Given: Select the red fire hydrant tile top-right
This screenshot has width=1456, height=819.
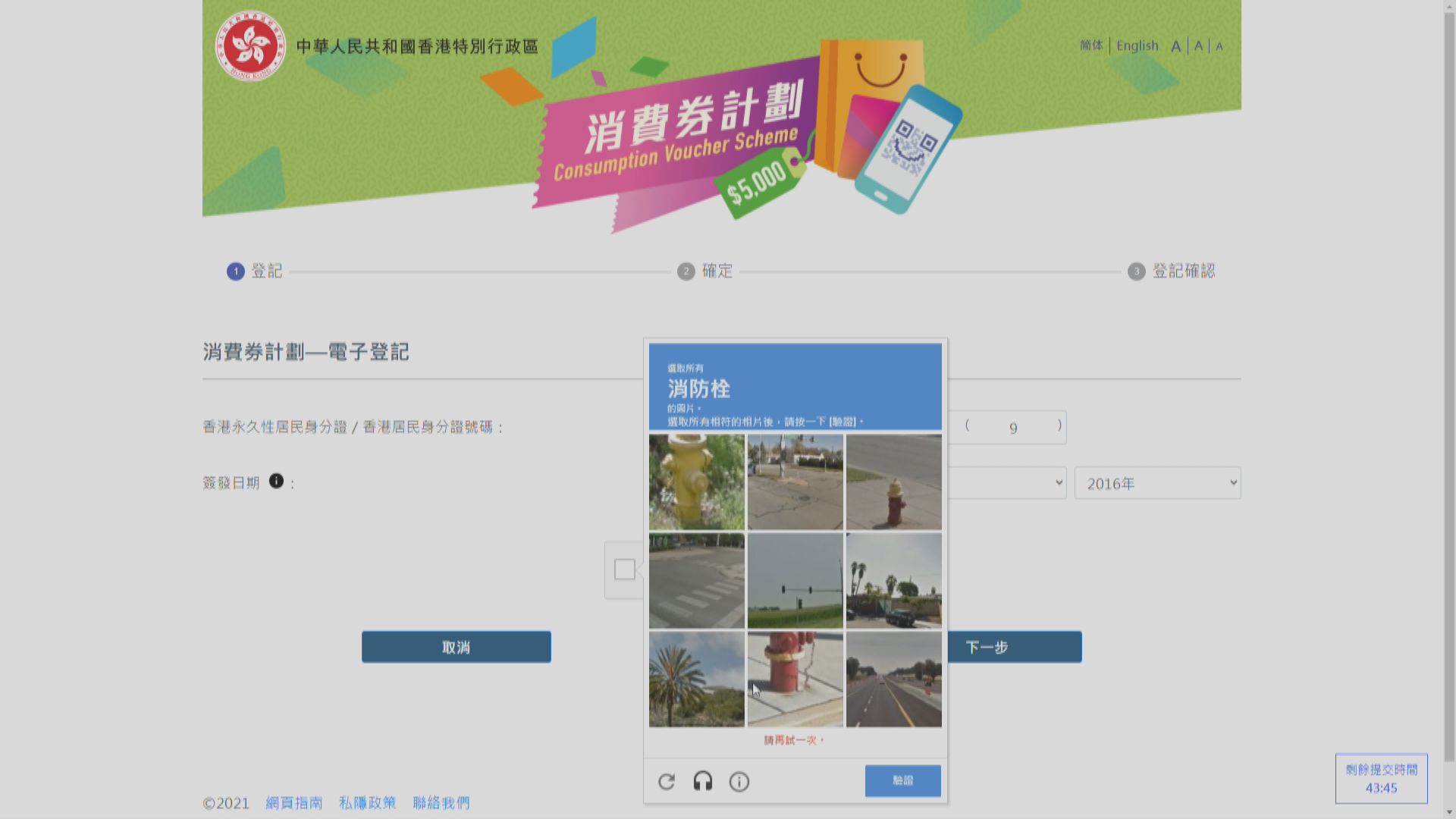Looking at the screenshot, I should point(893,482).
